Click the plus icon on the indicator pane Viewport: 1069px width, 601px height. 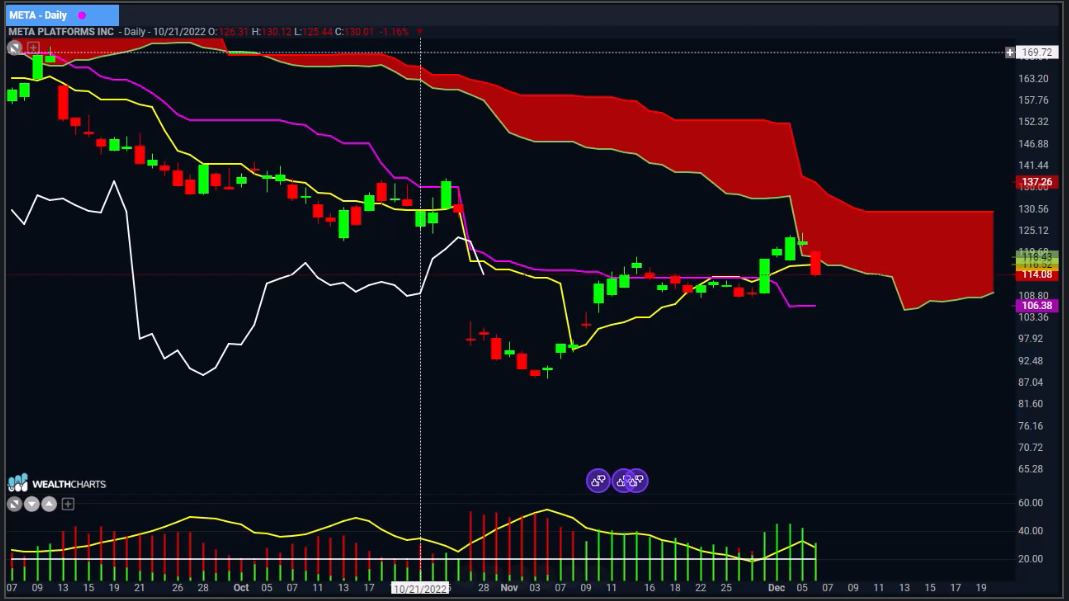pos(67,504)
